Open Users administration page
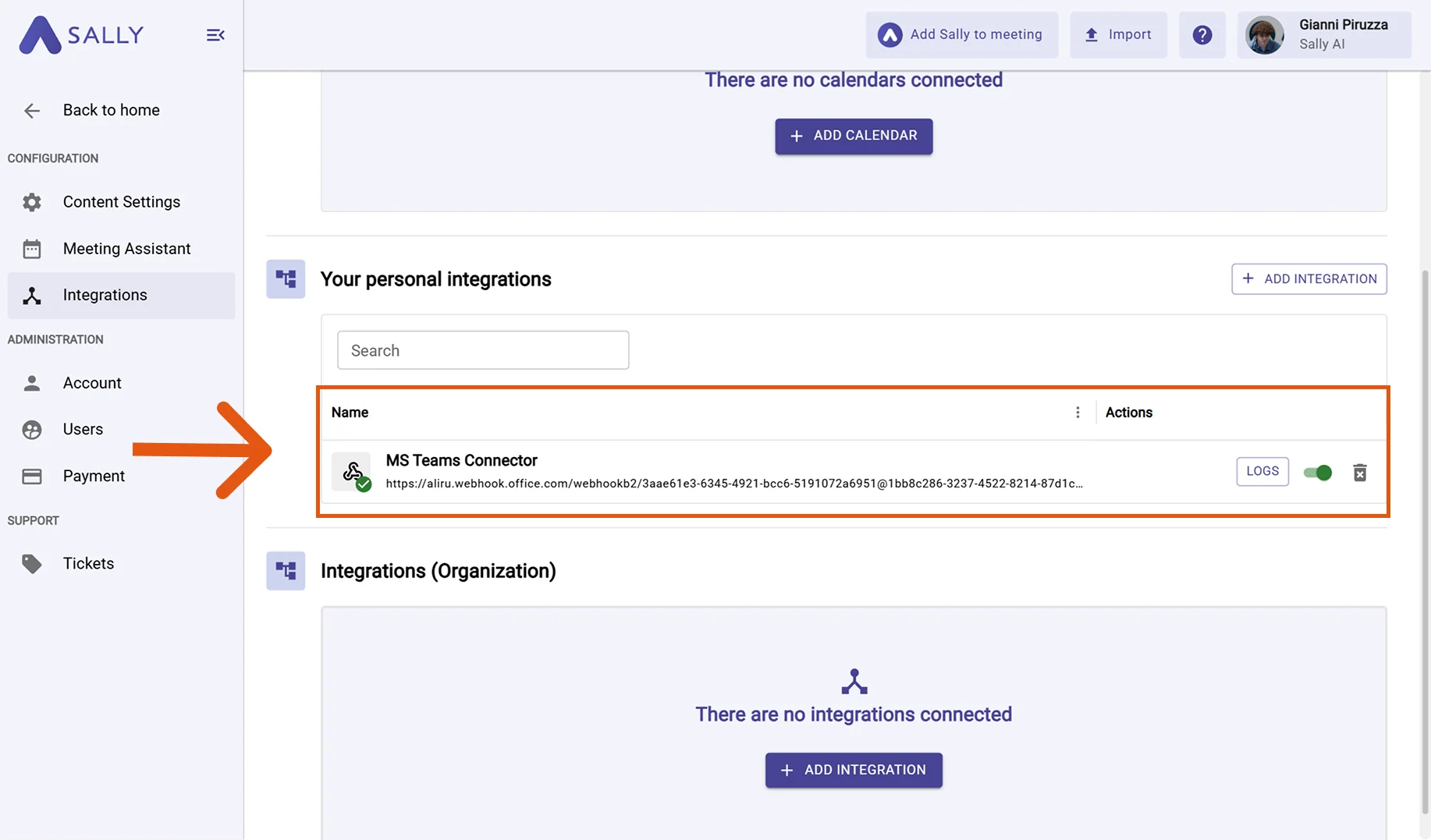The height and width of the screenshot is (840, 1431). coord(121,430)
